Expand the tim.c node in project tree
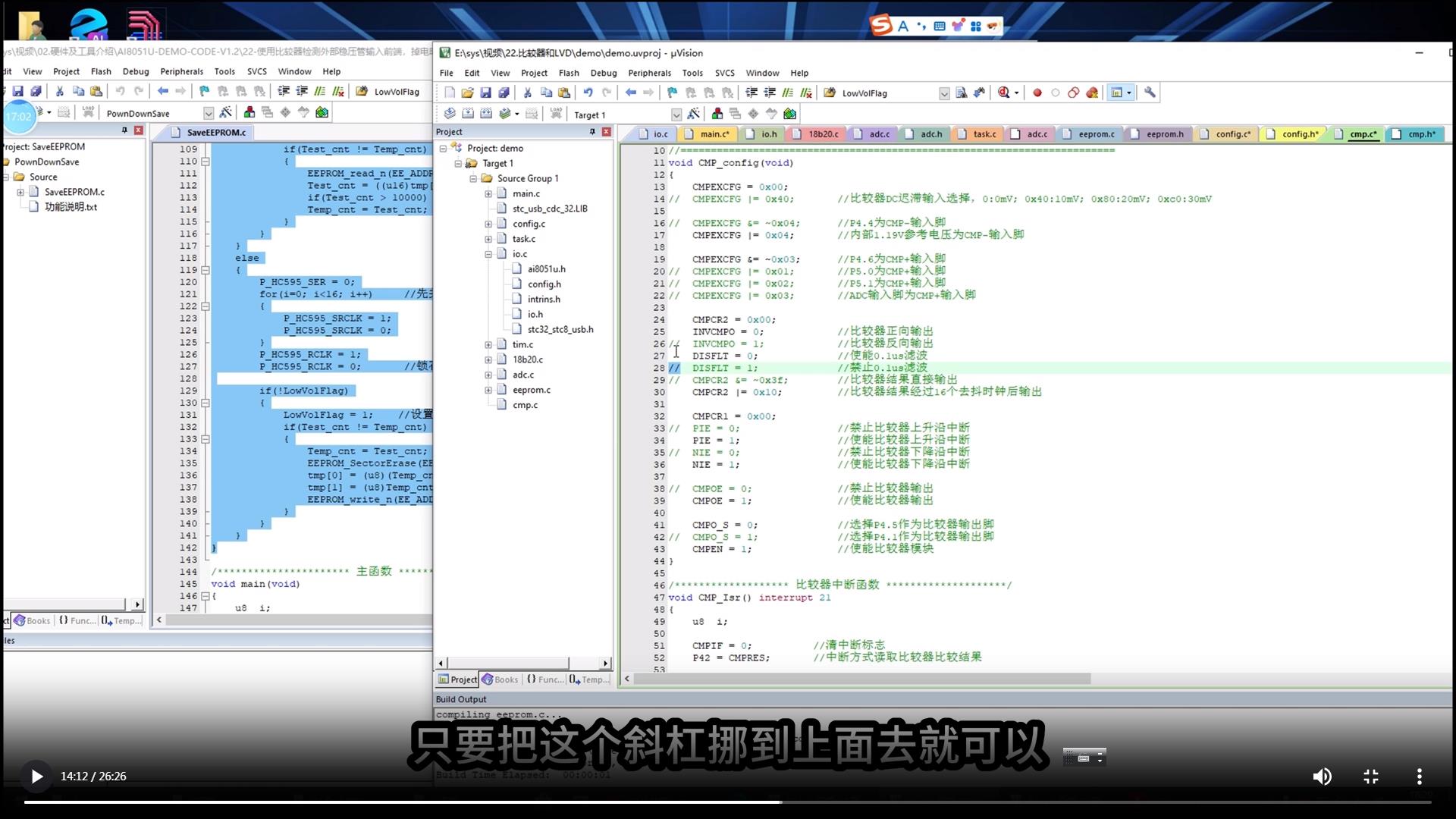Viewport: 1456px width, 819px height. point(488,344)
